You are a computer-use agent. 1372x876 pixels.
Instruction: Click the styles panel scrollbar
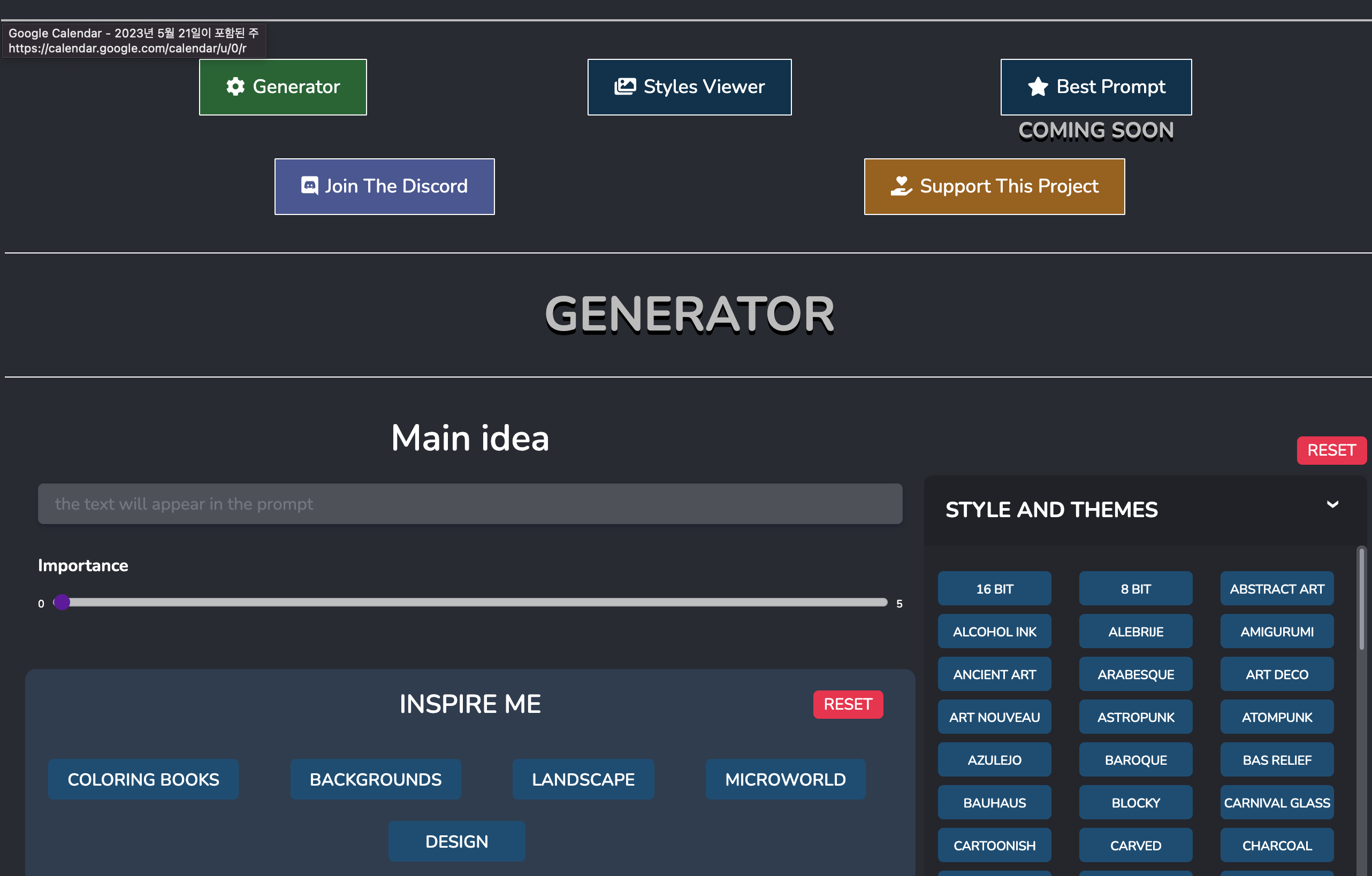coord(1361,598)
